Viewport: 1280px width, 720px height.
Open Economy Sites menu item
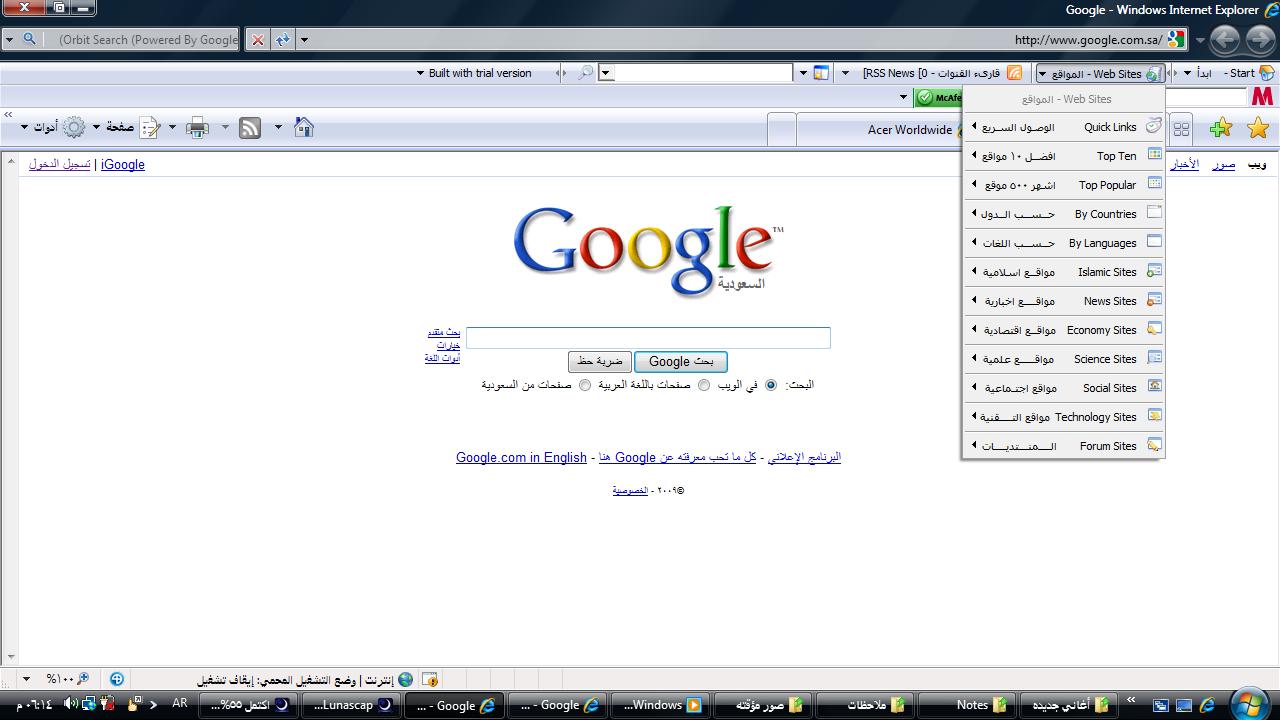point(1064,330)
